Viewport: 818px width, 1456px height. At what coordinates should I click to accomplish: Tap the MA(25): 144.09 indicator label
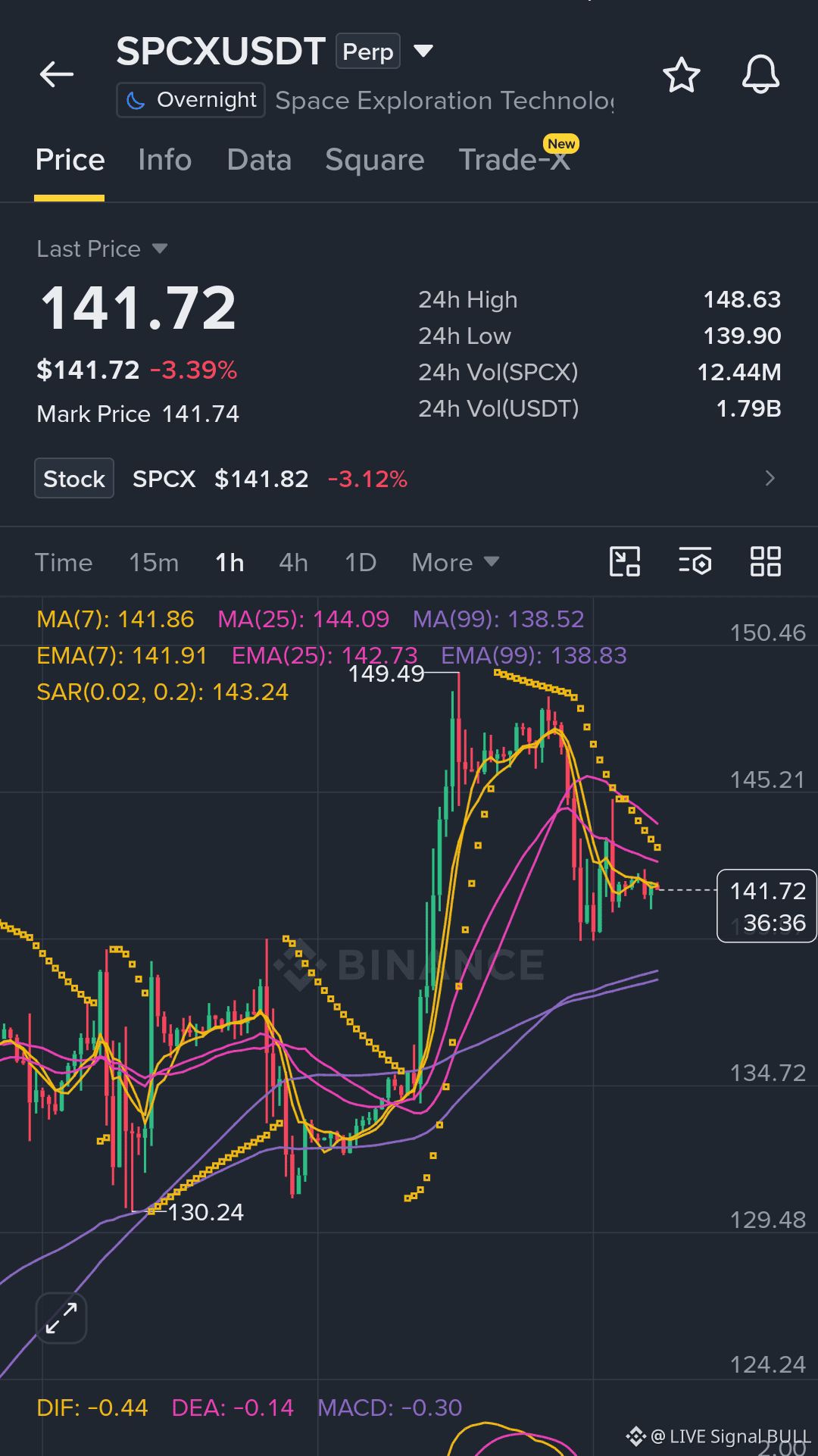pyautogui.click(x=303, y=619)
